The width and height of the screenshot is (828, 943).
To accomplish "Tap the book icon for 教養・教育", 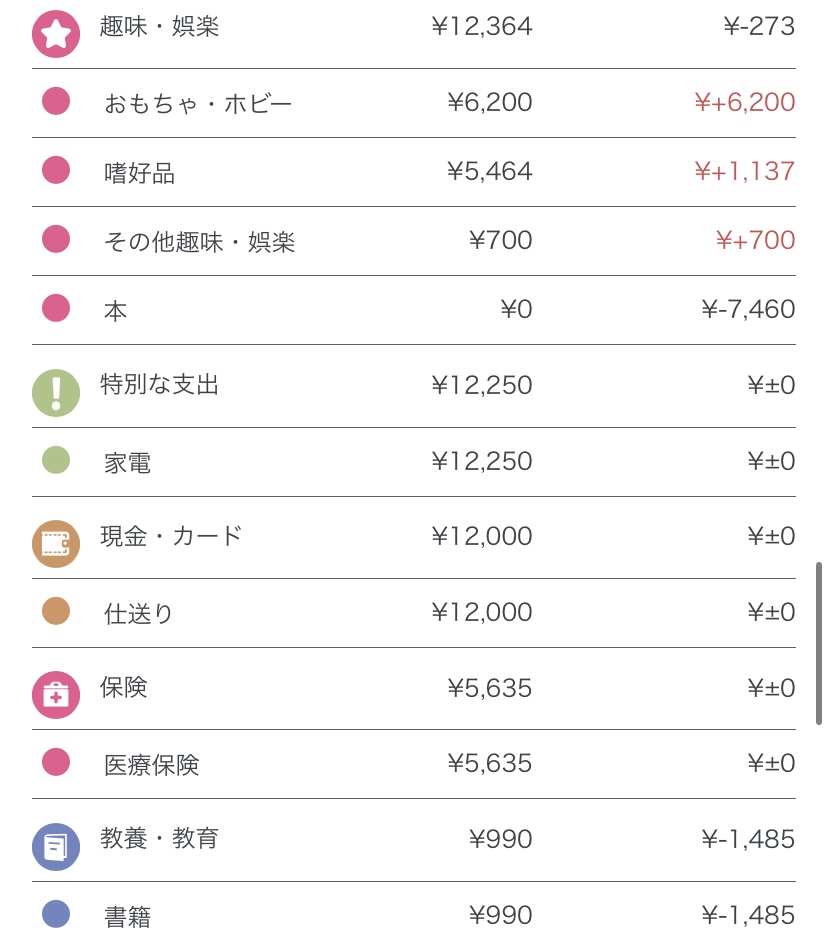I will 56,846.
